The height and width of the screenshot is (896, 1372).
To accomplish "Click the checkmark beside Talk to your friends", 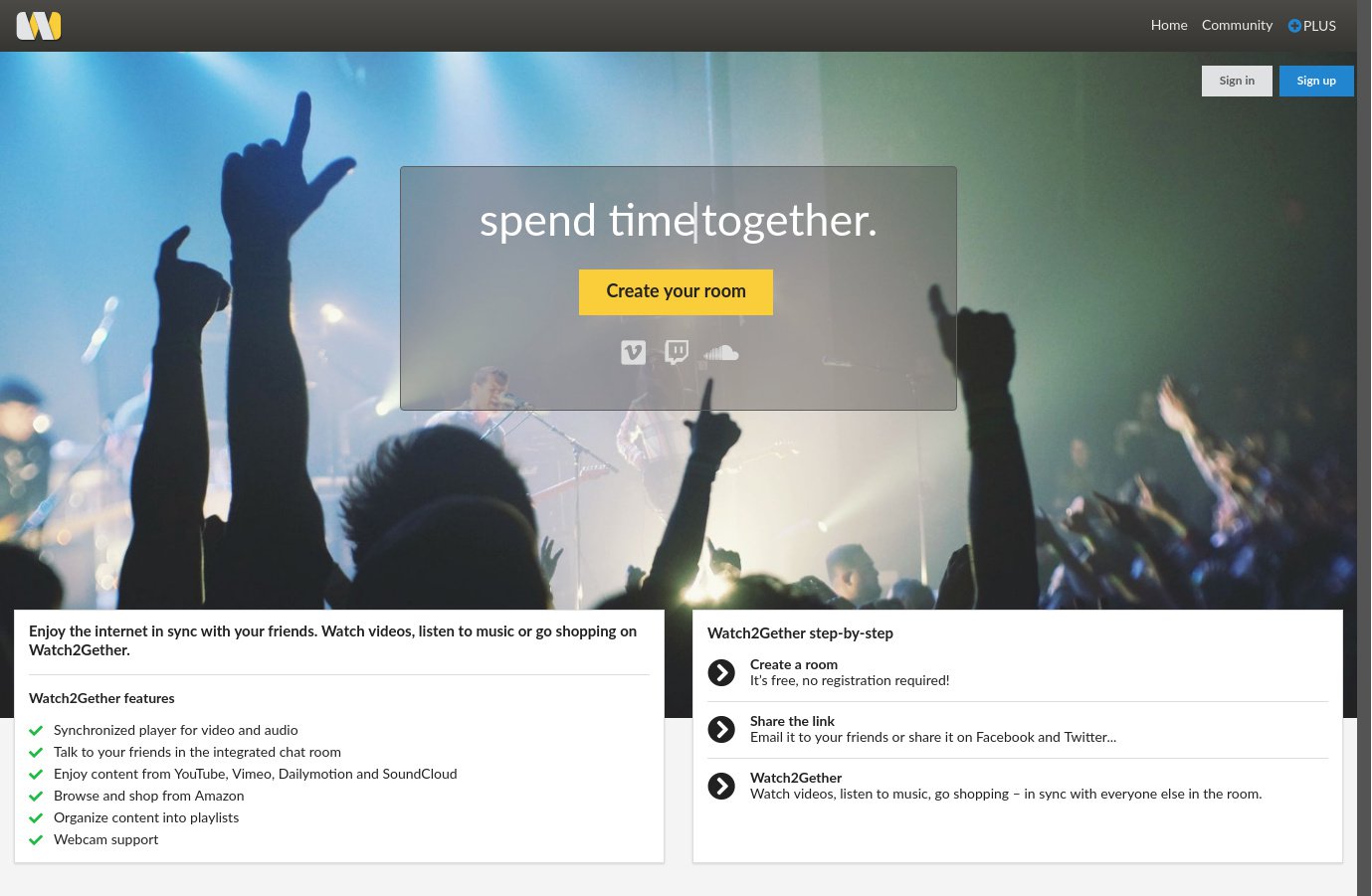I will click(36, 752).
